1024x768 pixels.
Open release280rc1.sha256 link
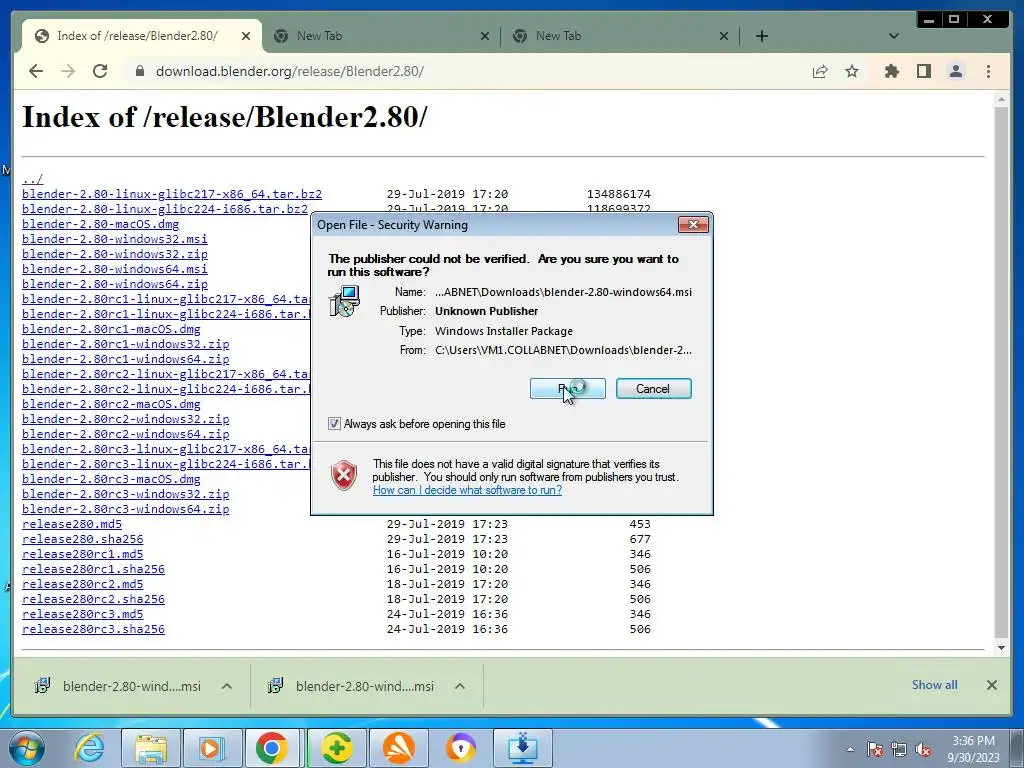tap(93, 569)
